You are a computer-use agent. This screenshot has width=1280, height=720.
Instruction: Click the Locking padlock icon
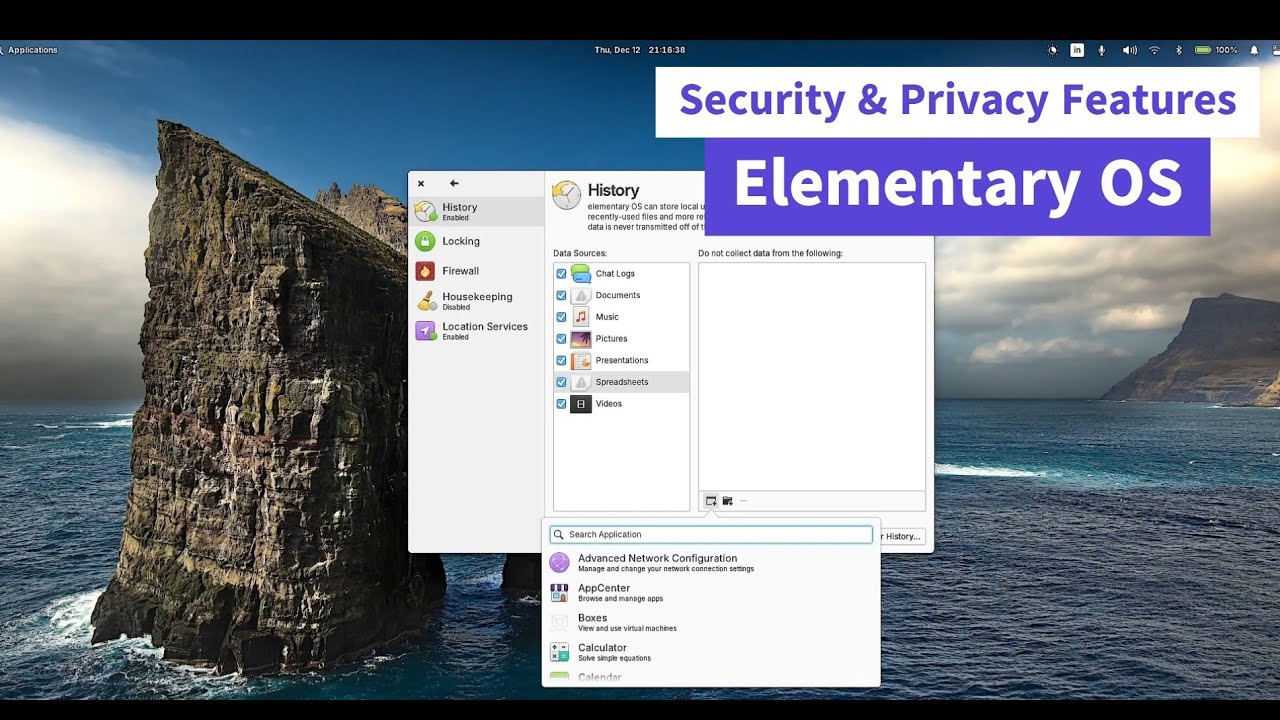[425, 241]
